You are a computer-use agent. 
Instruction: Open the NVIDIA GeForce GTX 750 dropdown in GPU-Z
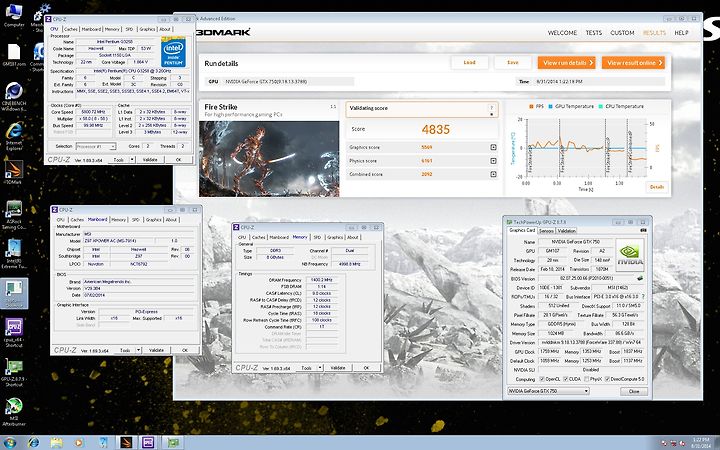(x=548, y=391)
